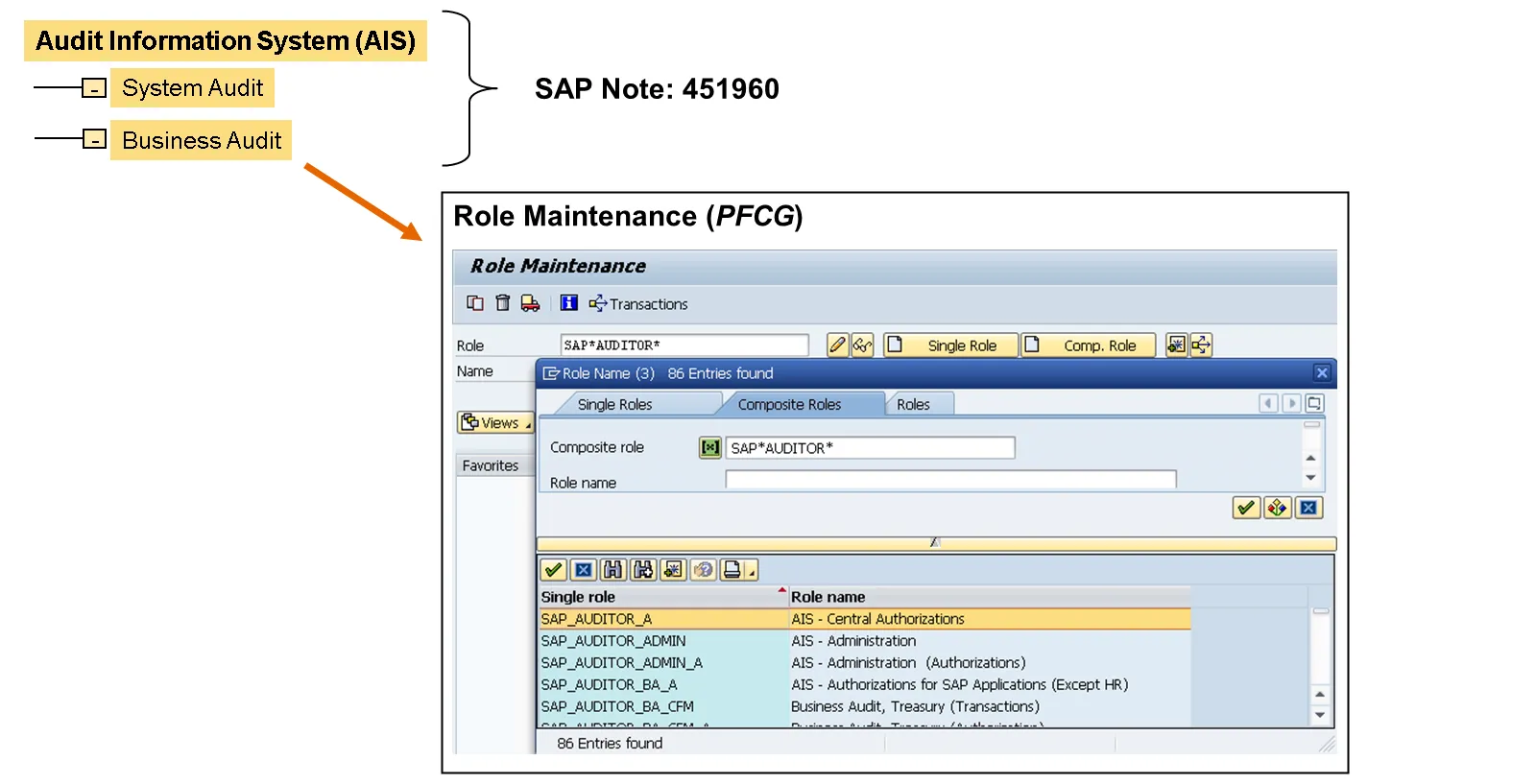Click the blue information icon
This screenshot has width=1536, height=784.
pyautogui.click(x=569, y=303)
